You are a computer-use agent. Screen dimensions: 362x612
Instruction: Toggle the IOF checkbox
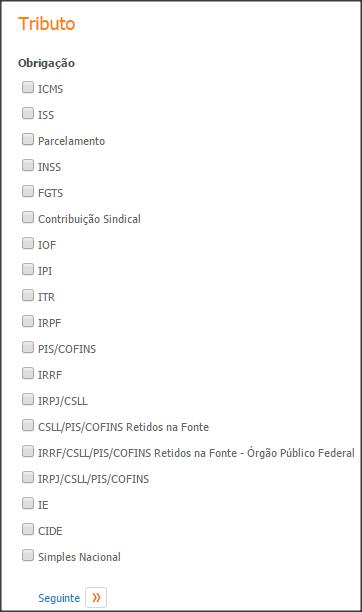pos(28,243)
